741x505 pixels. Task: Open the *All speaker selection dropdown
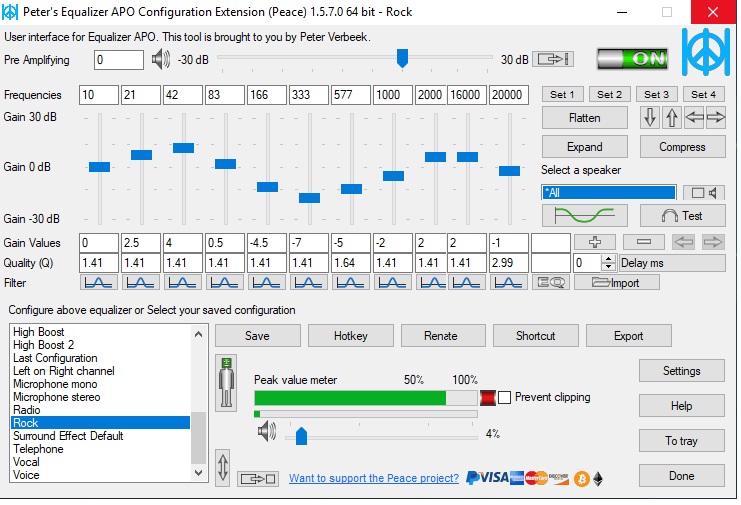(608, 192)
